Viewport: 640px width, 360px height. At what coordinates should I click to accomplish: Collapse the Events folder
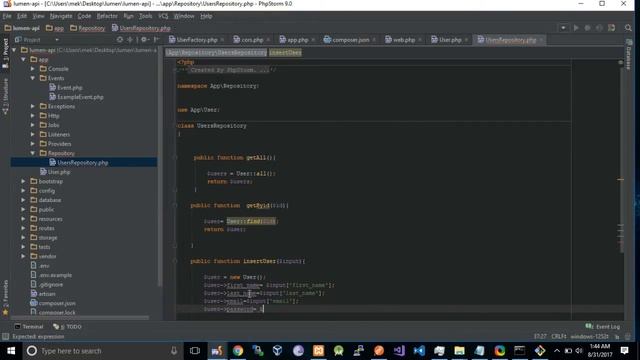click(33, 78)
